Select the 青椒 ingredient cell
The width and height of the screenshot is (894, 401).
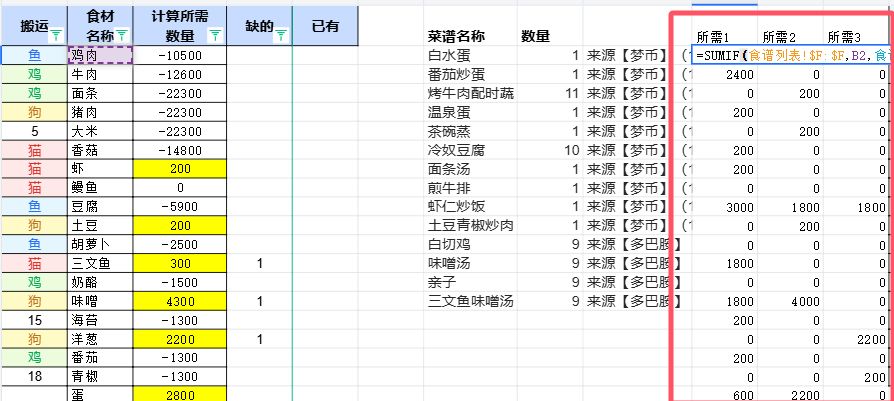[100, 376]
